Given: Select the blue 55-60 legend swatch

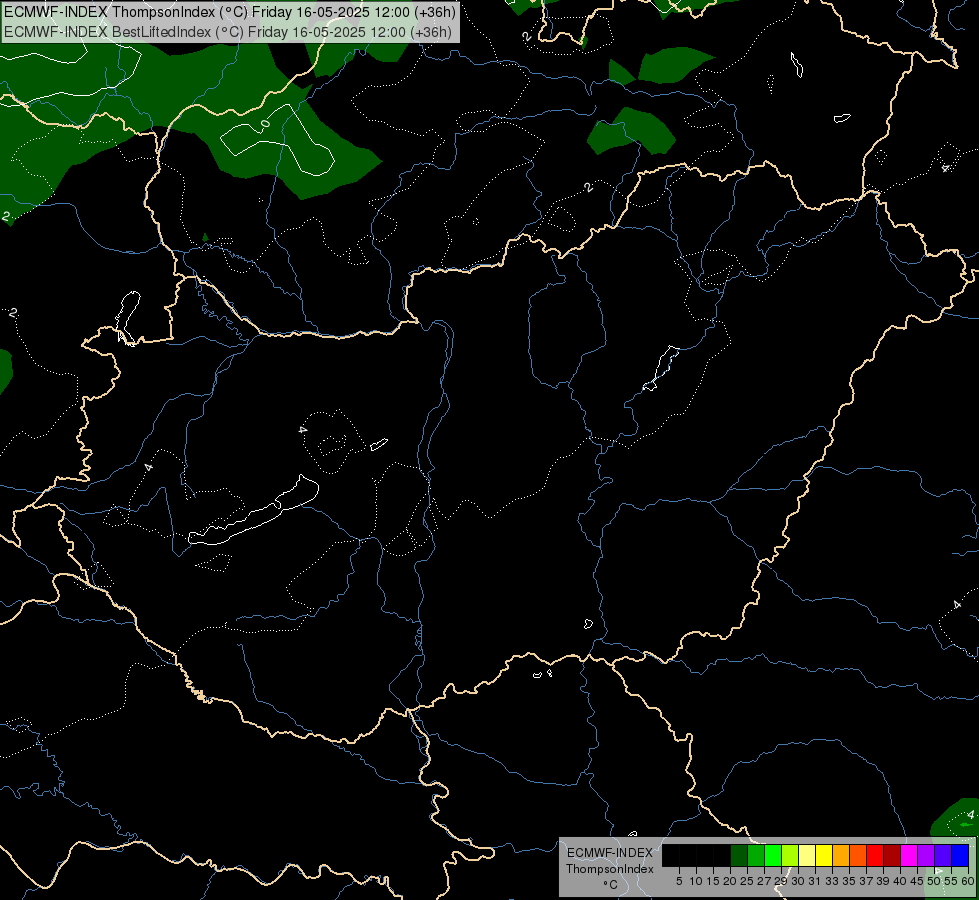Looking at the screenshot, I should click(x=960, y=855).
